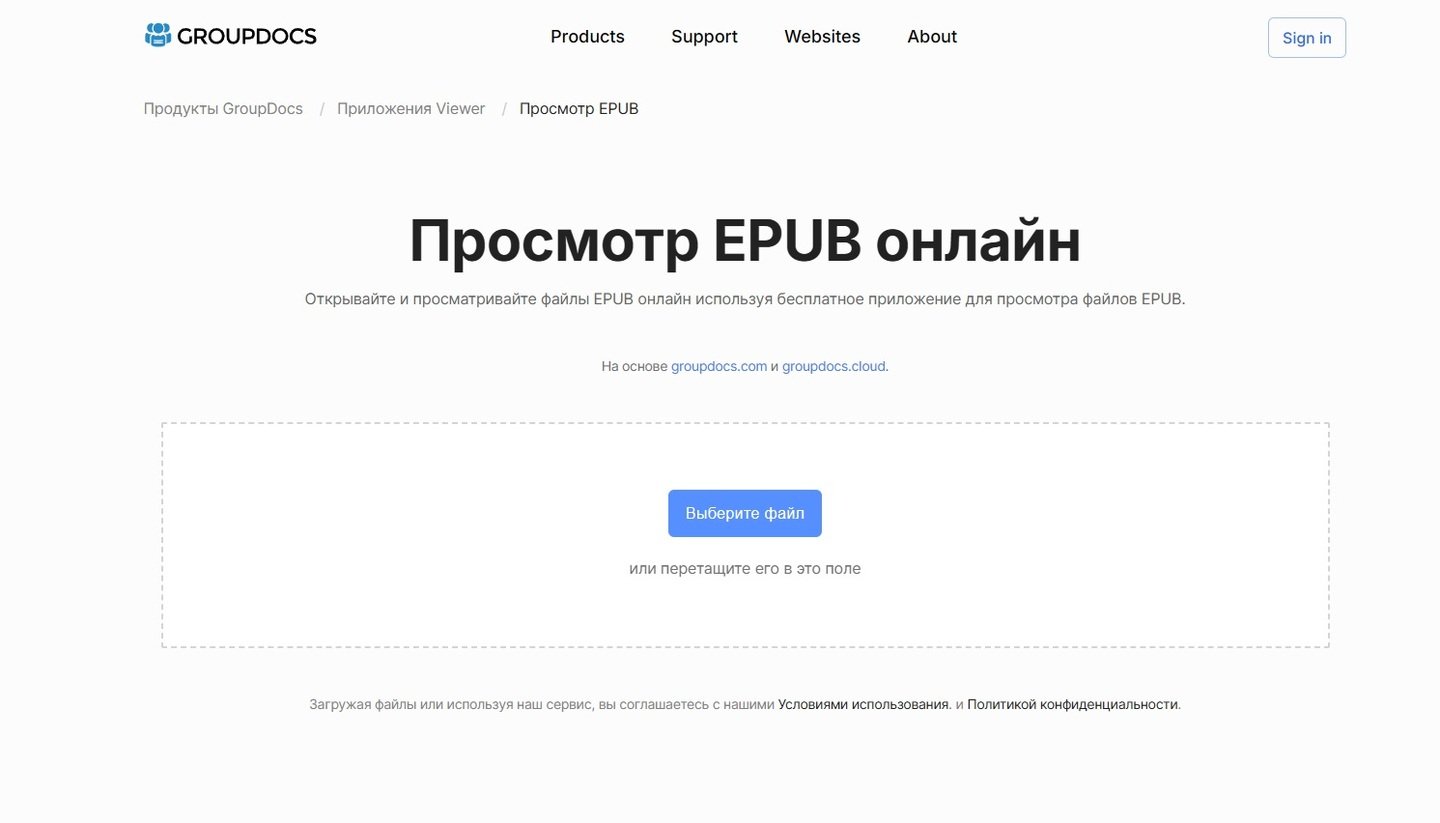Open the Условиями использования link

pyautogui.click(x=863, y=705)
